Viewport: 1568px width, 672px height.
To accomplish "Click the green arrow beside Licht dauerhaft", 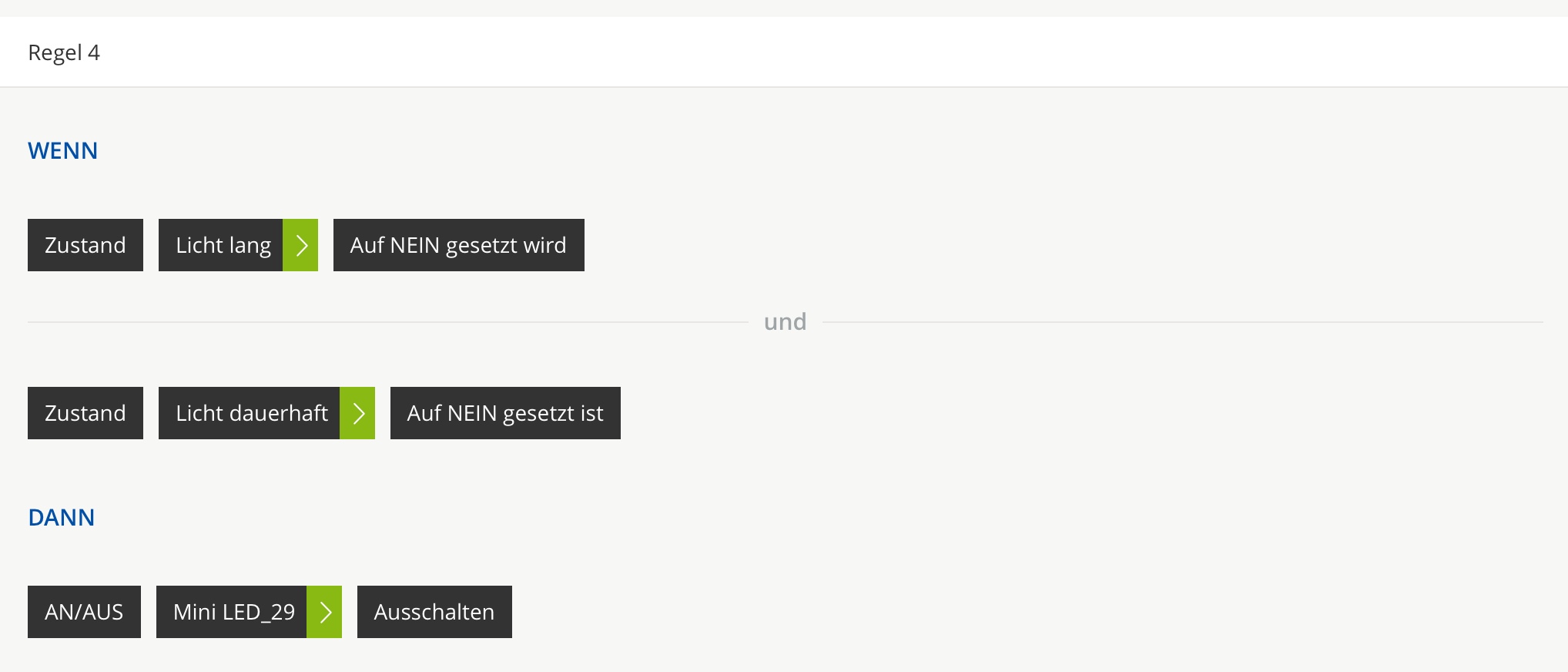I will (357, 413).
